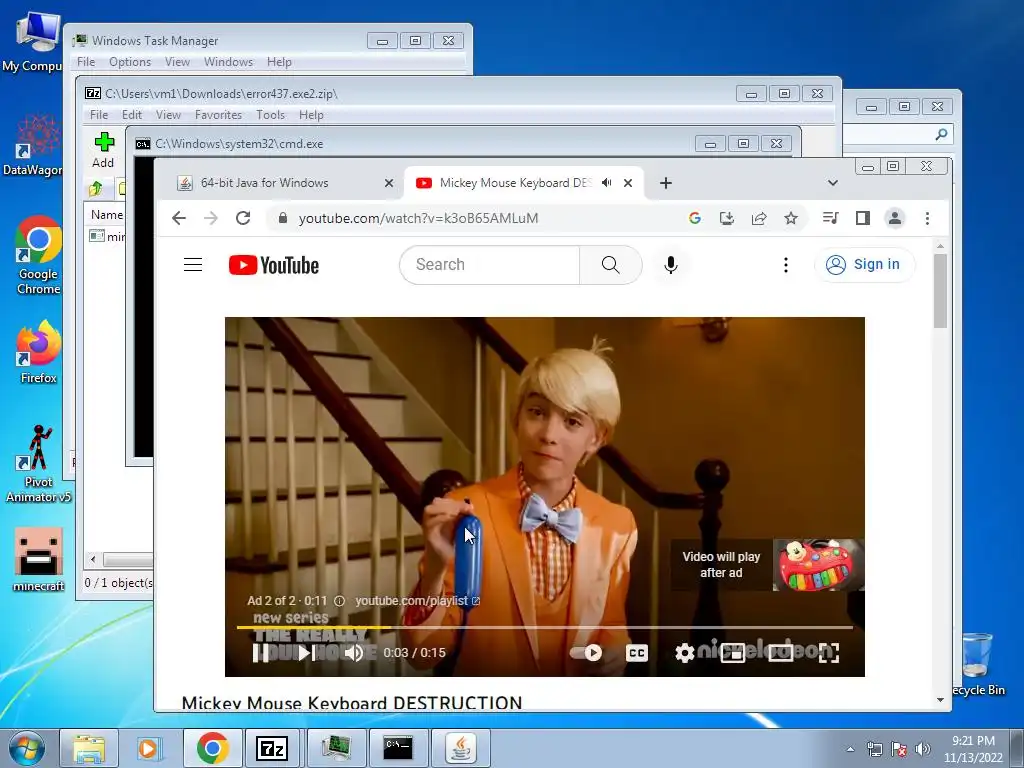Bookmark this page with the star icon
The height and width of the screenshot is (768, 1024).
(x=791, y=218)
